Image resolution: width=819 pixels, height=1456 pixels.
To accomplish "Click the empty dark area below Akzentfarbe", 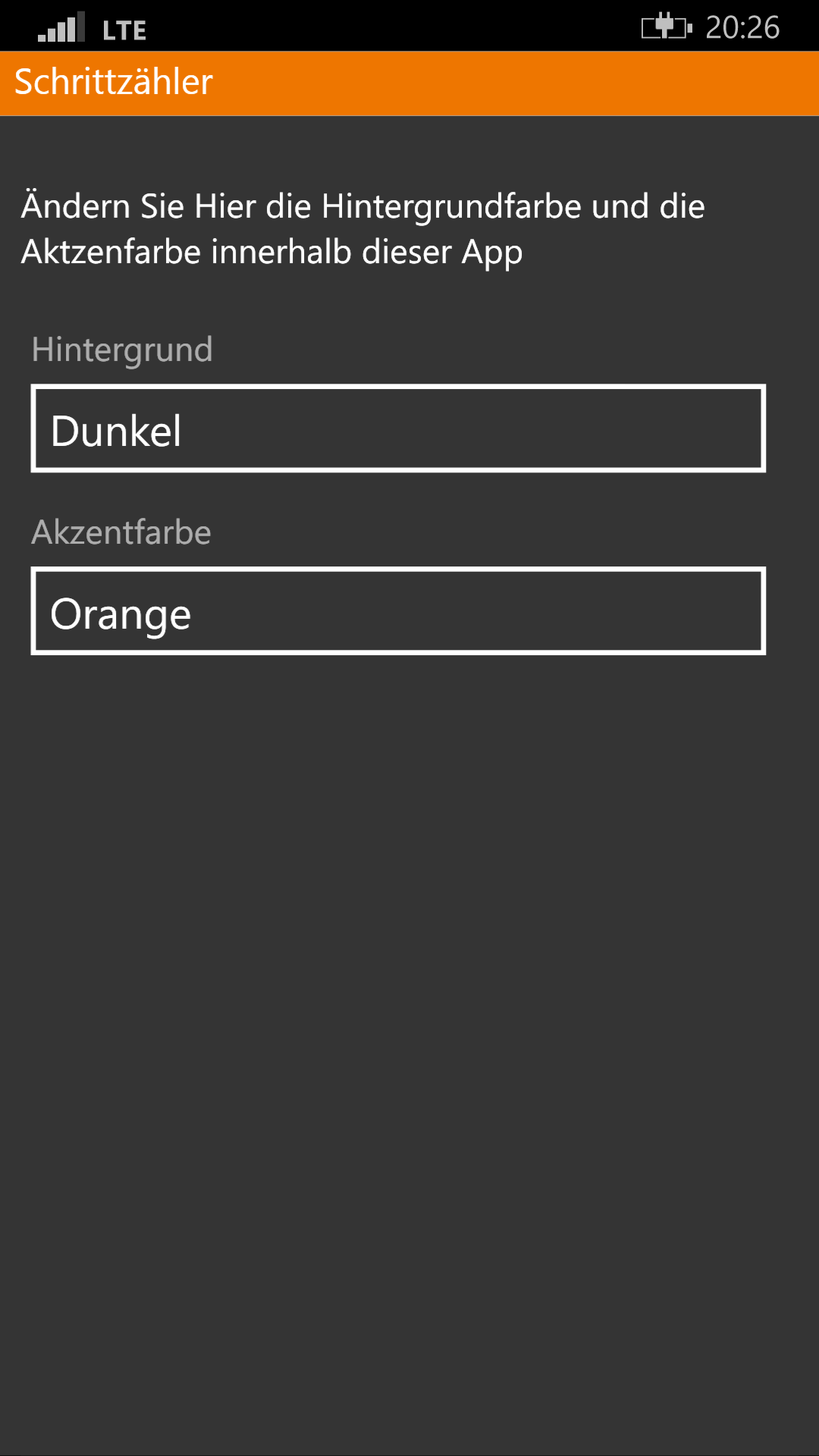I will pos(409,986).
